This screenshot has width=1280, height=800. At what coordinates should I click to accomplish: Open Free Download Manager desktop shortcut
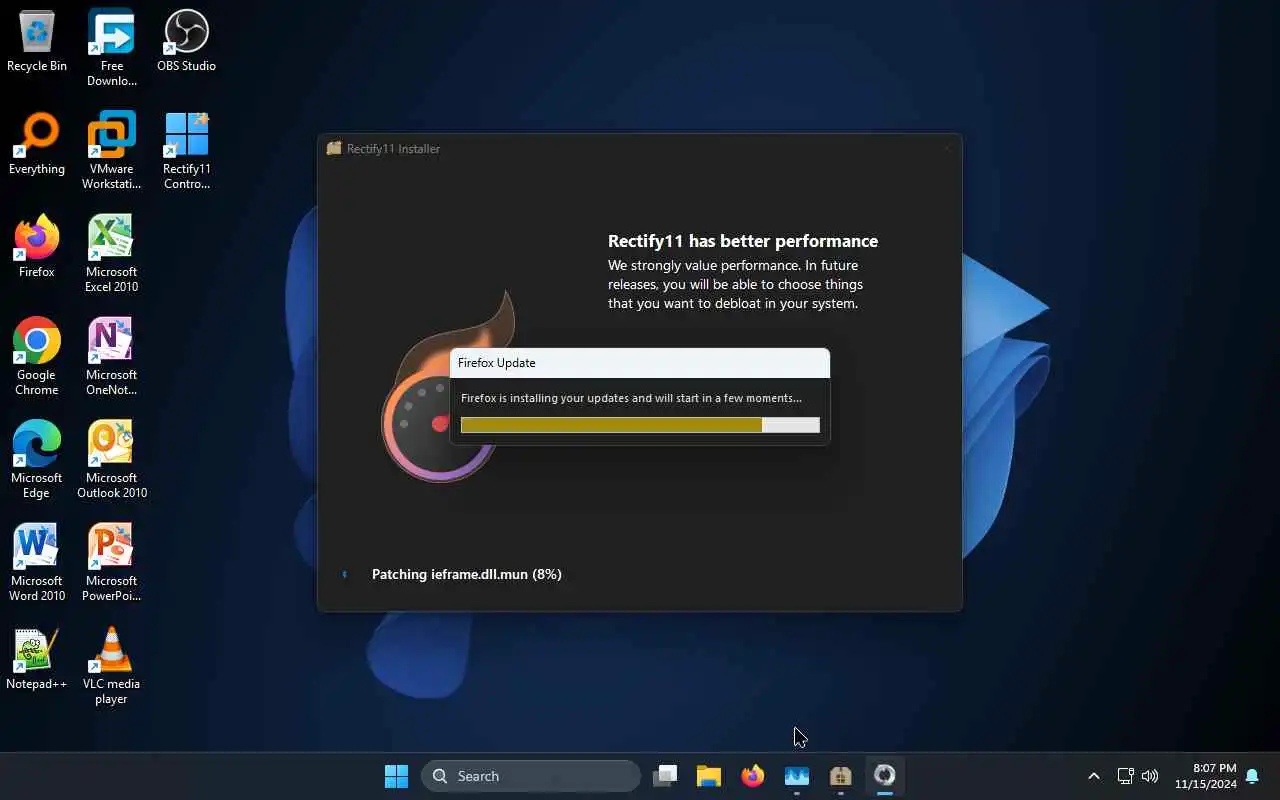[x=111, y=48]
